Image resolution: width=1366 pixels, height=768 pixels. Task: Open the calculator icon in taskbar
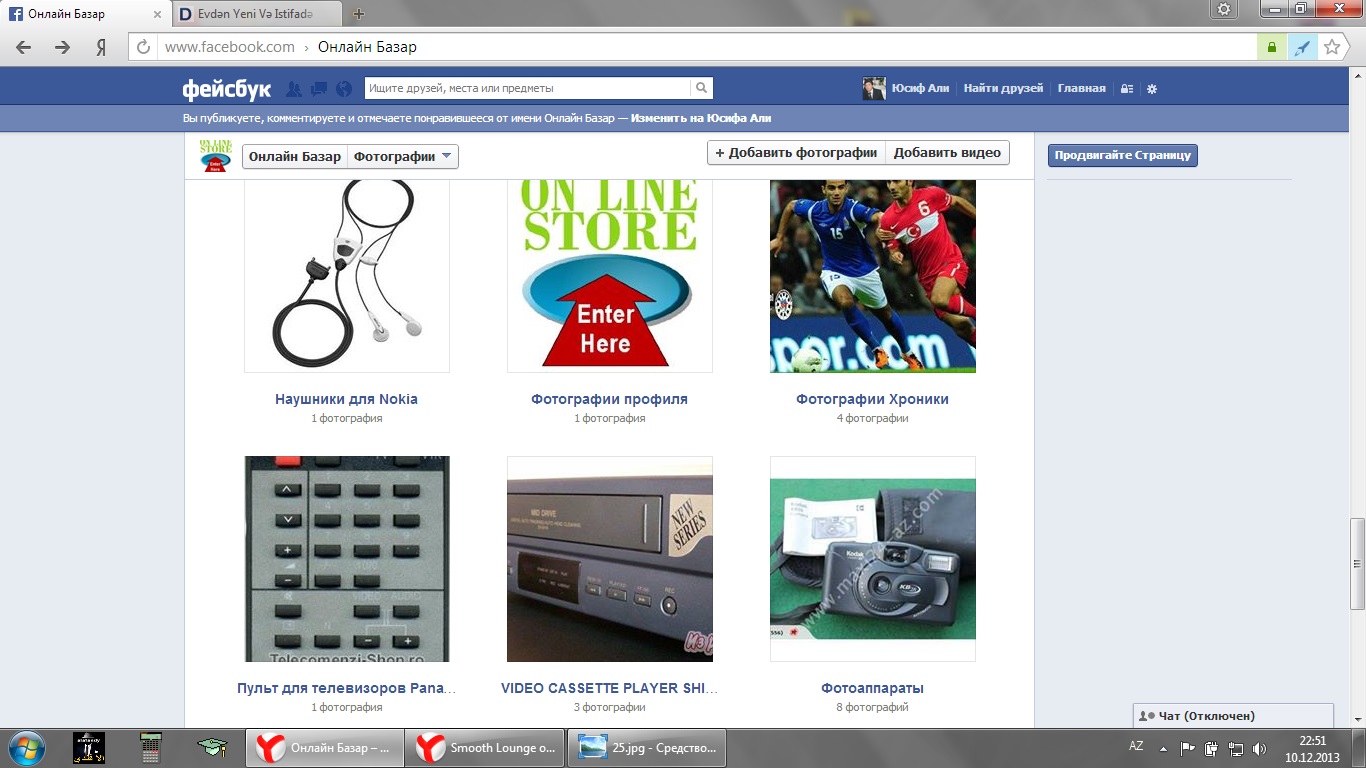(x=151, y=748)
